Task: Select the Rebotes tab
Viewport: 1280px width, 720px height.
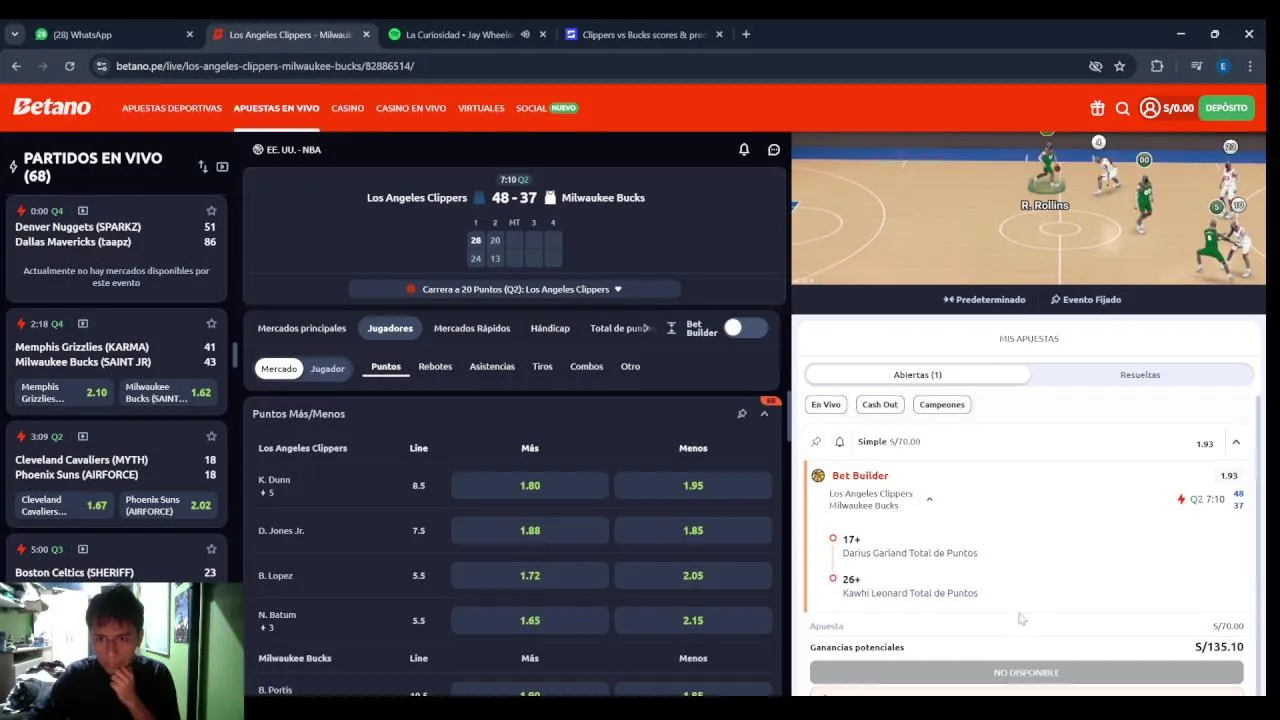Action: coord(435,367)
